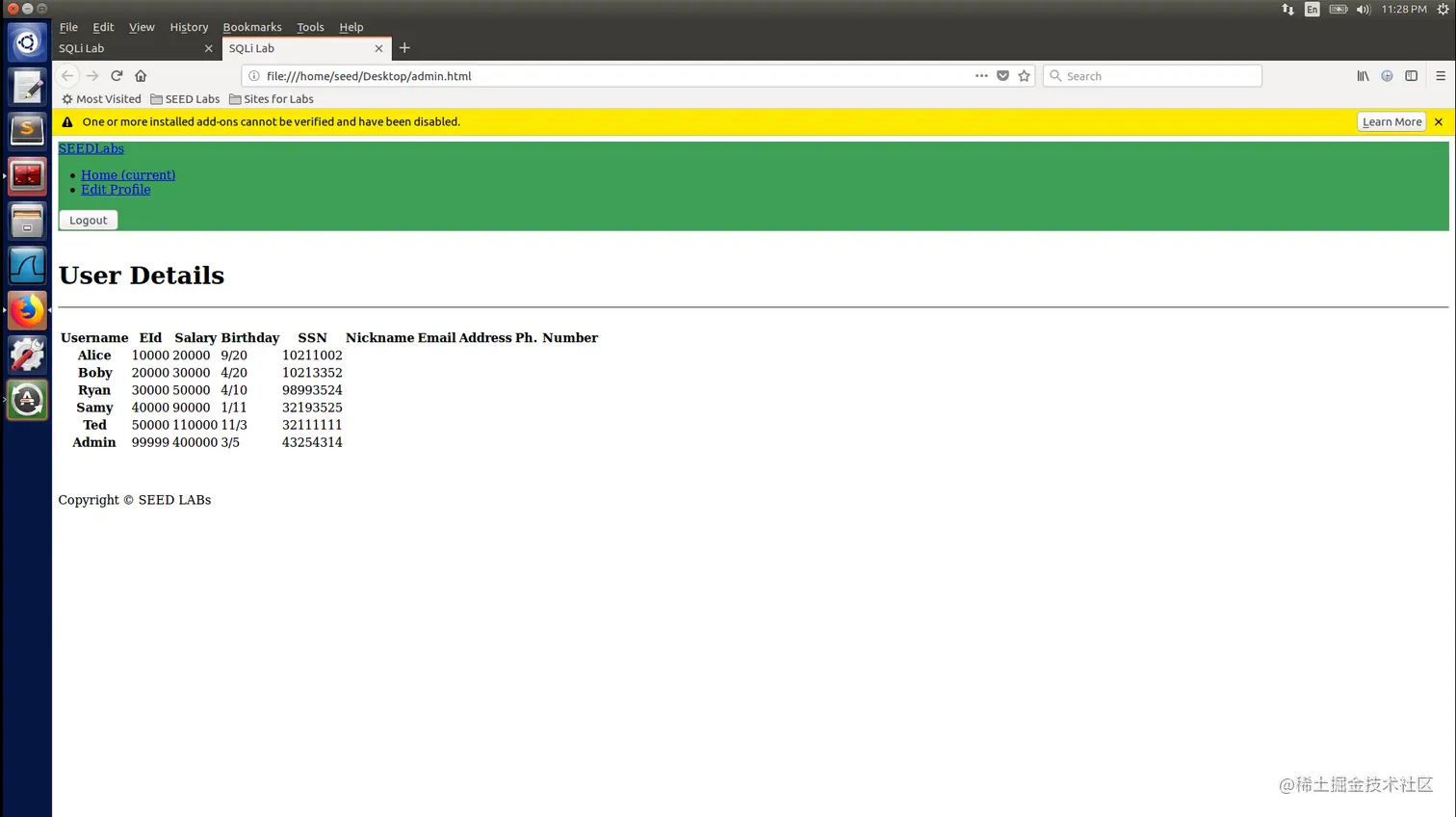Switch to the first SQLi Lab tab

136,48
